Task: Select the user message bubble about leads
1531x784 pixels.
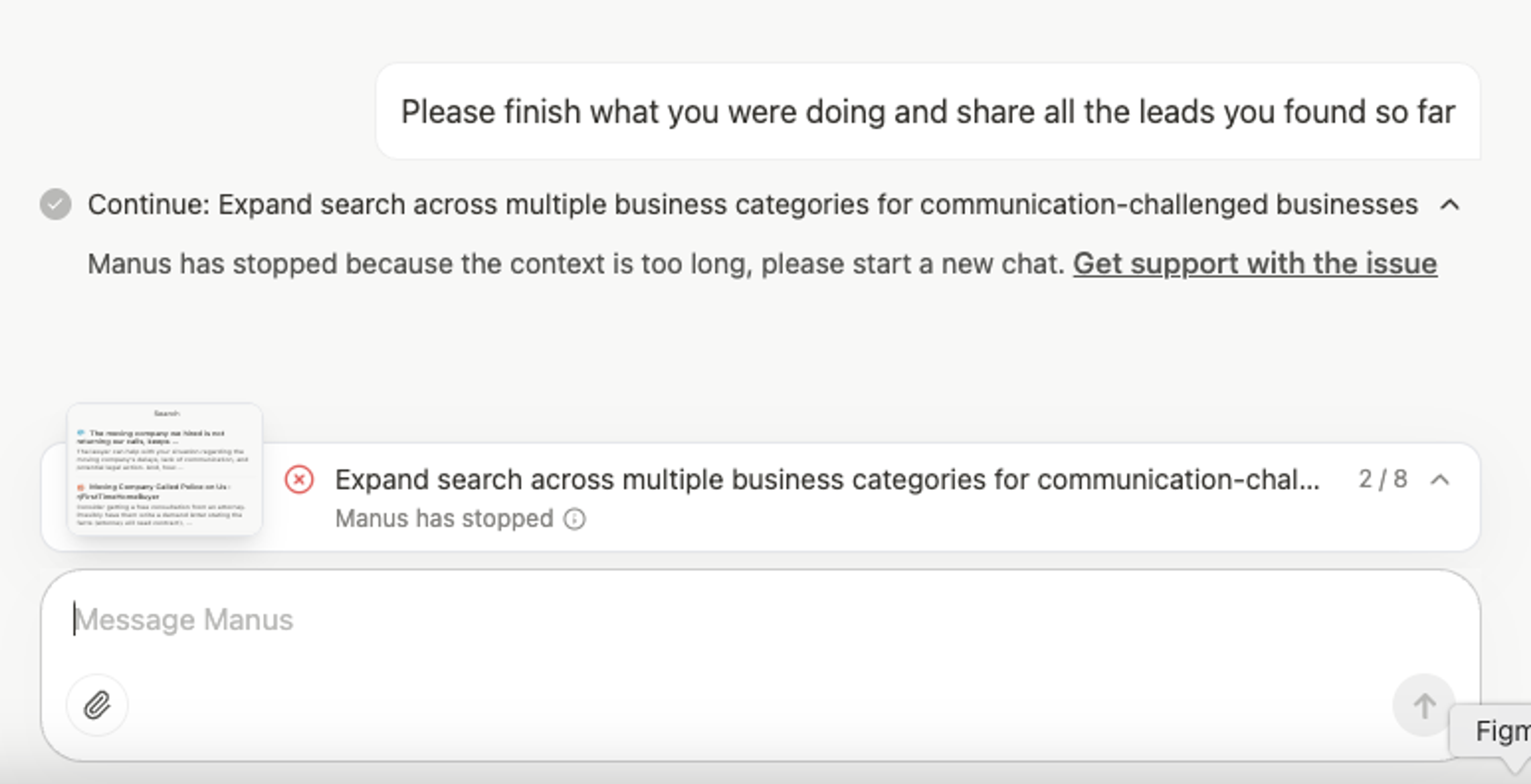Action: (x=928, y=111)
